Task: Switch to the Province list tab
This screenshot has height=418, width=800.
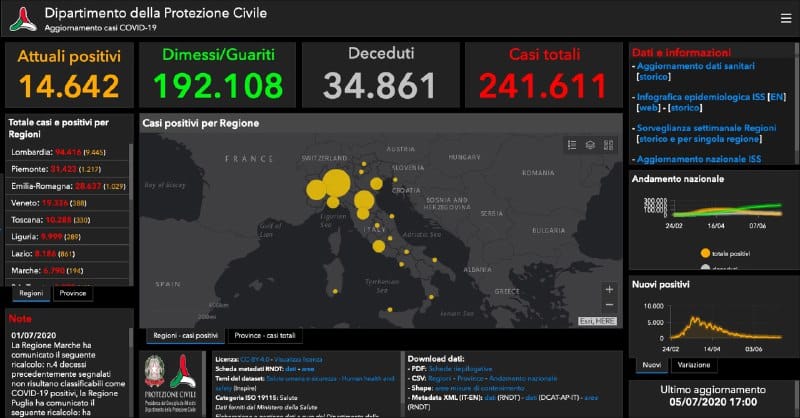Action: point(73,293)
